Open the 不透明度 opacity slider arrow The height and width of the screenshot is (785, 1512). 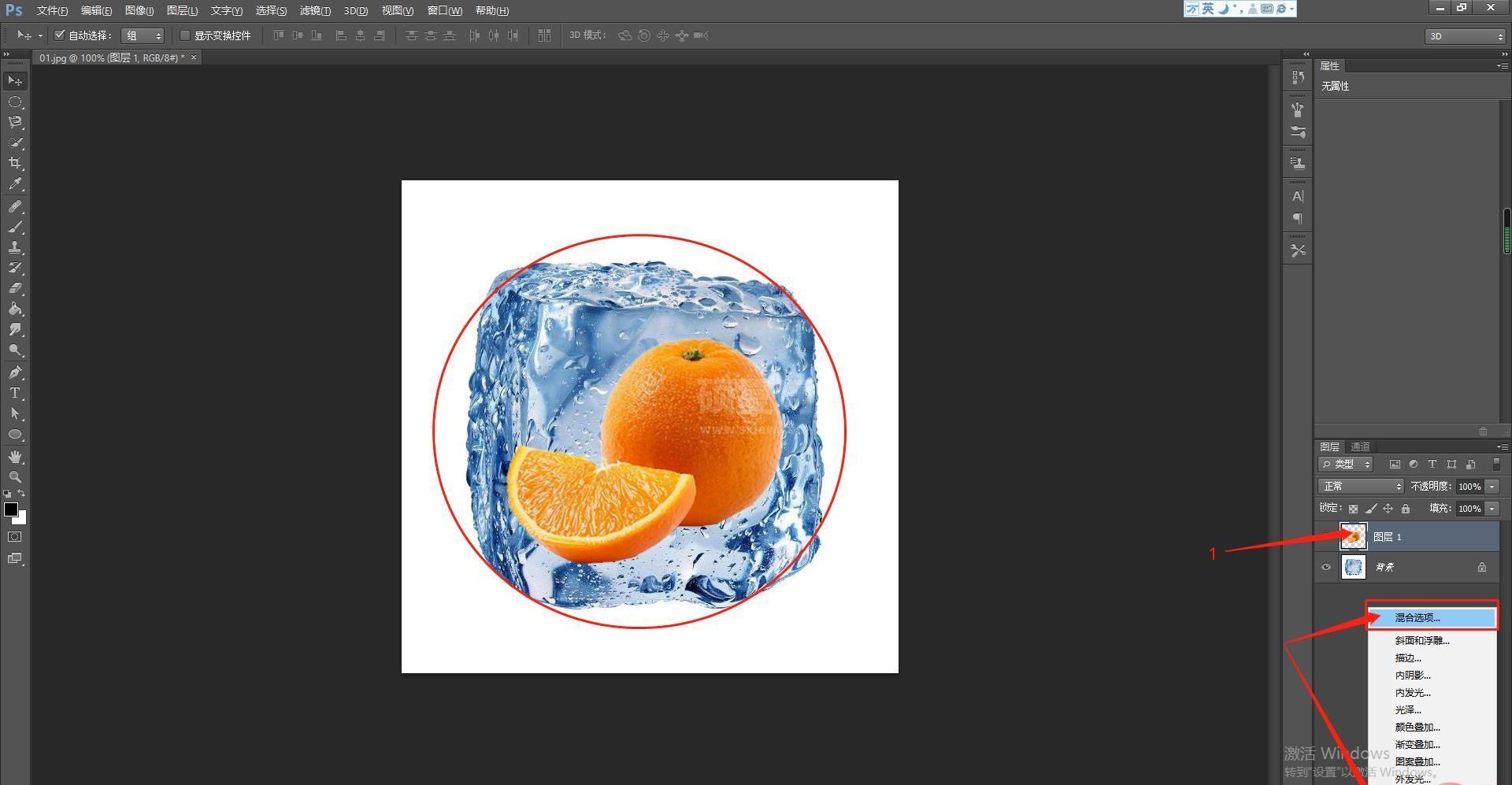click(x=1492, y=487)
